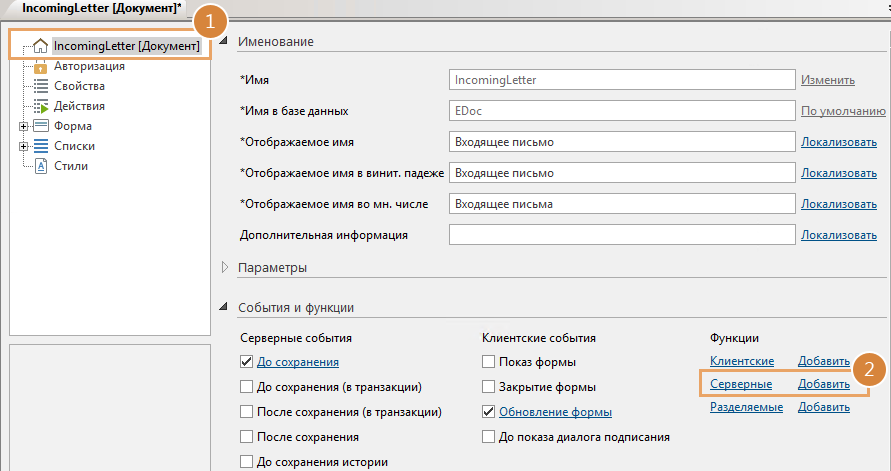Open the Серверные functions link

740,384
